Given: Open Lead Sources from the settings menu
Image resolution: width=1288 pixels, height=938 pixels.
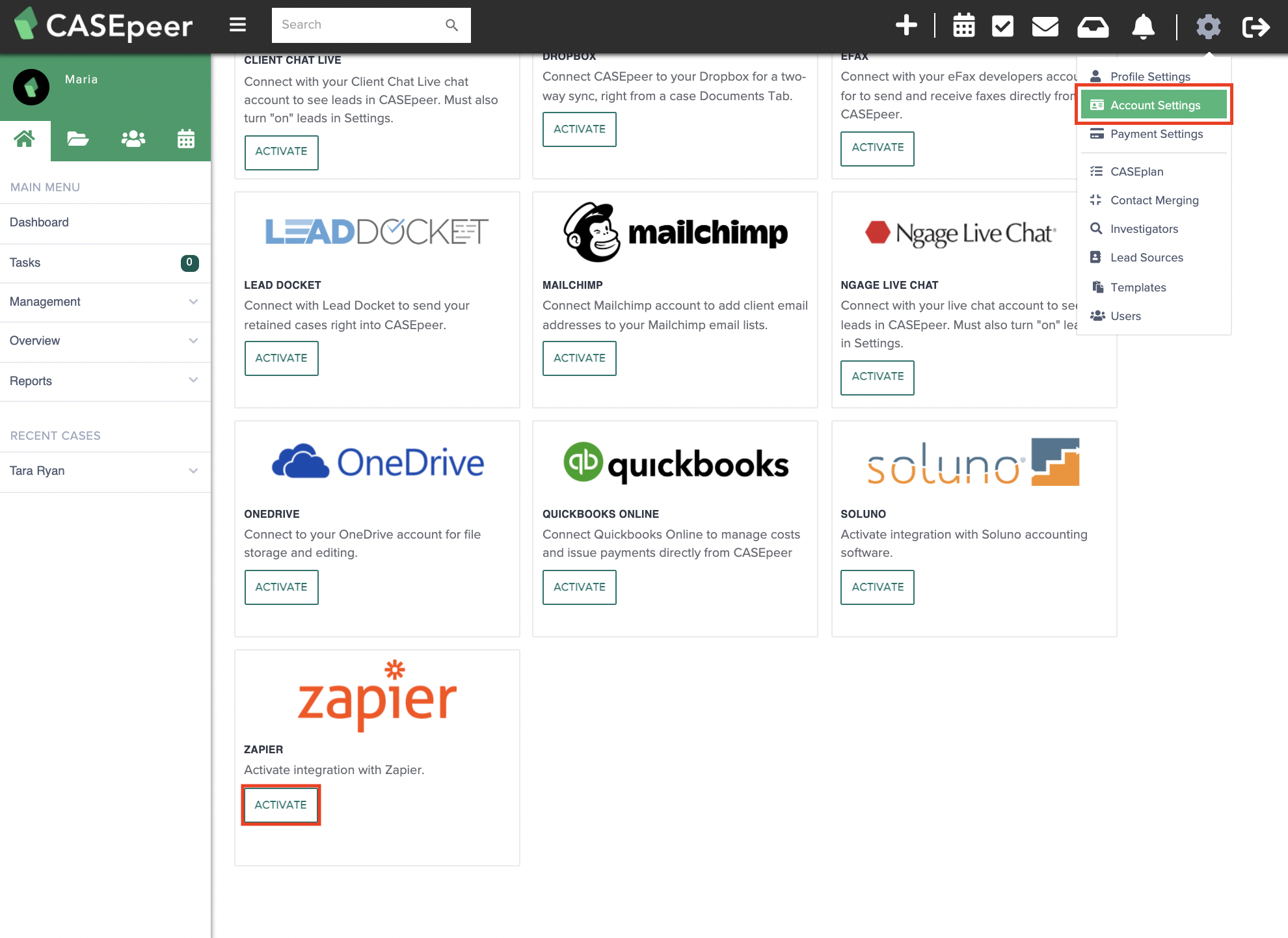Looking at the screenshot, I should coord(1146,258).
